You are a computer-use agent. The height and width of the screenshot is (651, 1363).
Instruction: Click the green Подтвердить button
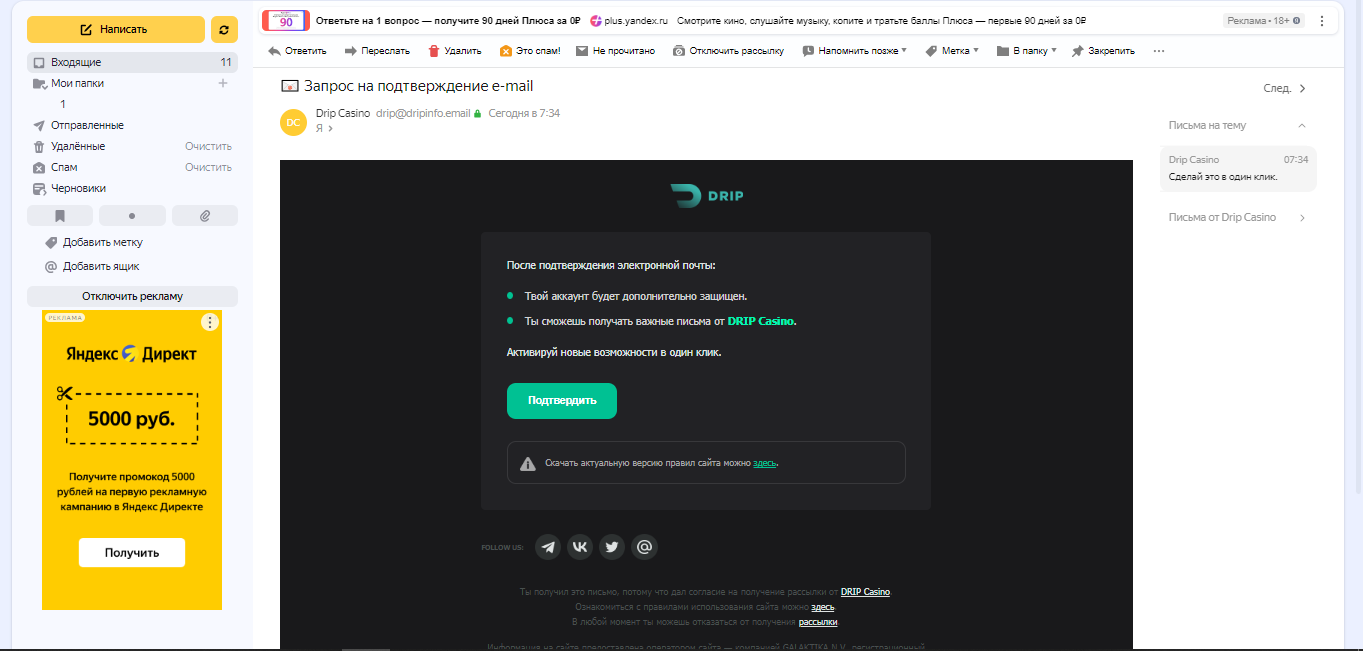click(x=562, y=400)
